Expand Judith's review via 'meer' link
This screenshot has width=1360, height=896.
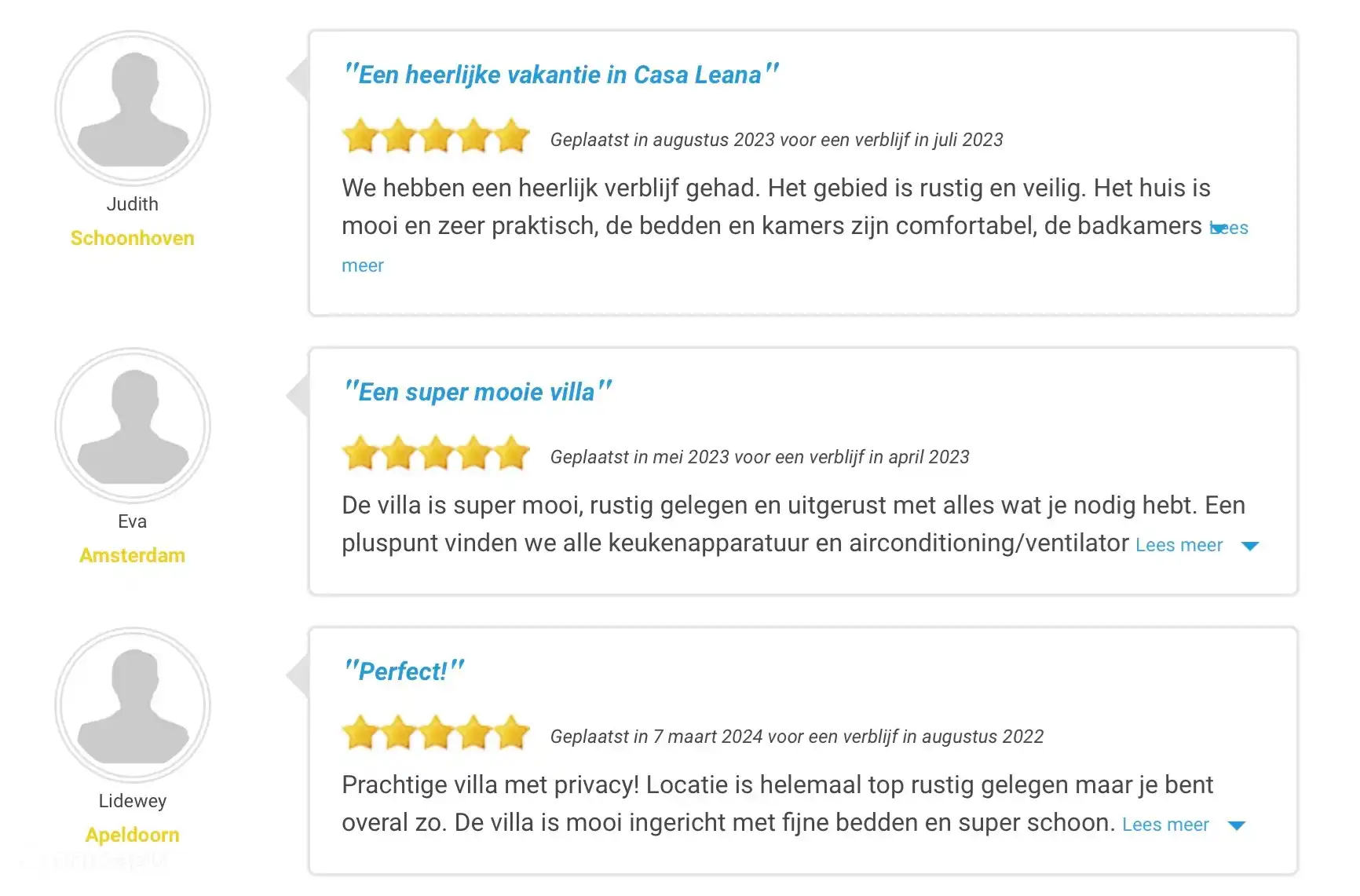(x=363, y=265)
